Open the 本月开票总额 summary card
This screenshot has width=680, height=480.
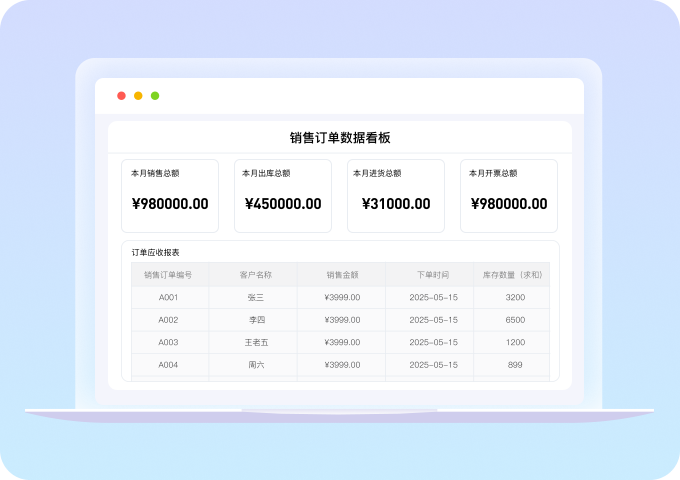pos(508,196)
